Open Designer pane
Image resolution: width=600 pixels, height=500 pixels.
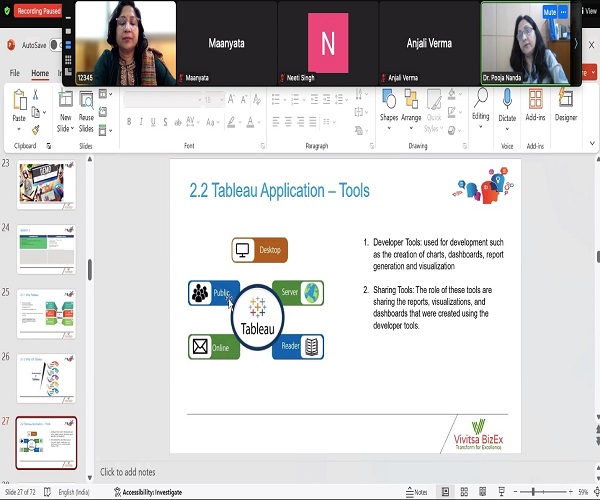[x=566, y=105]
